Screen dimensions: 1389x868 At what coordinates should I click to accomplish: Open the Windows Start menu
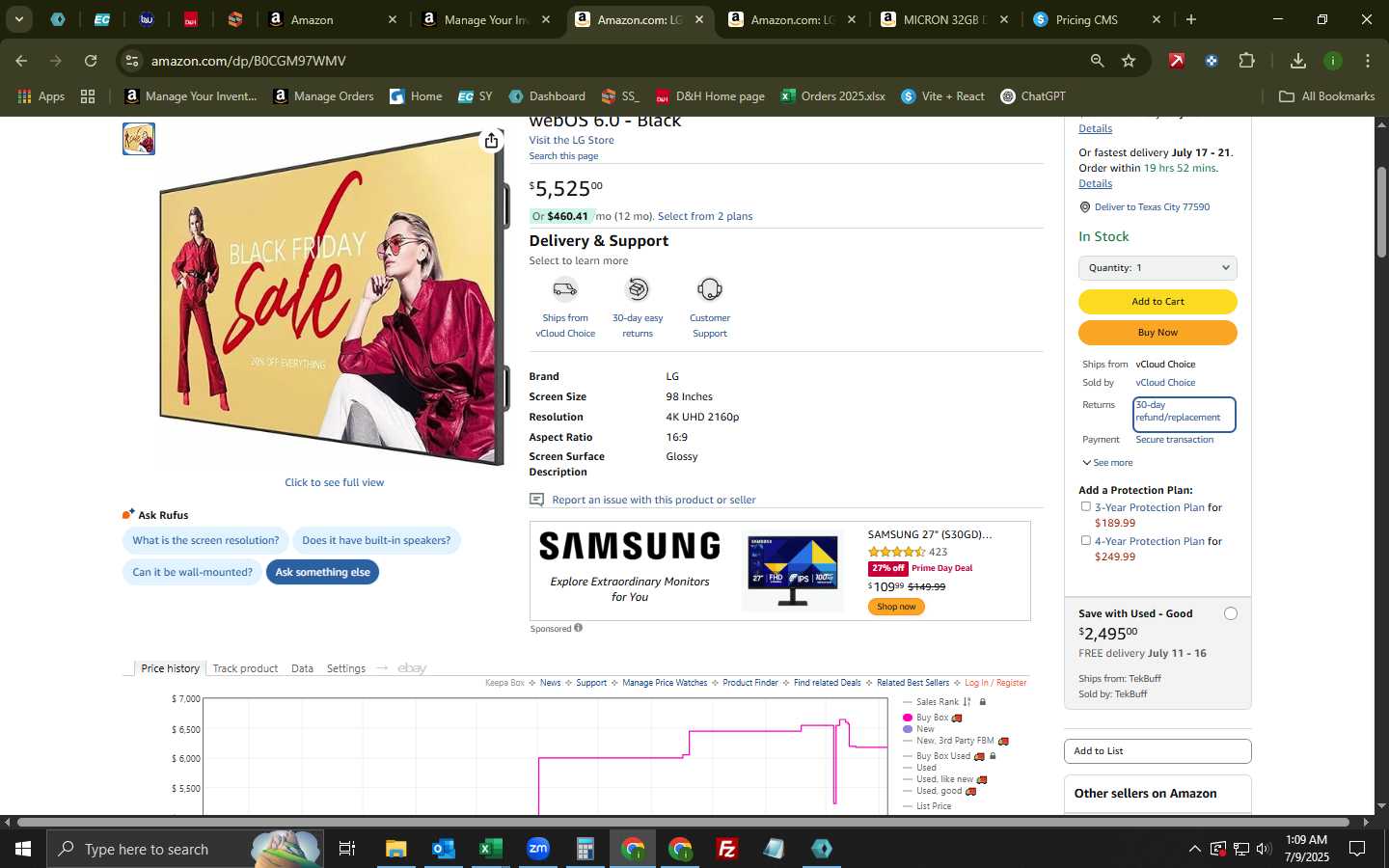(23, 849)
